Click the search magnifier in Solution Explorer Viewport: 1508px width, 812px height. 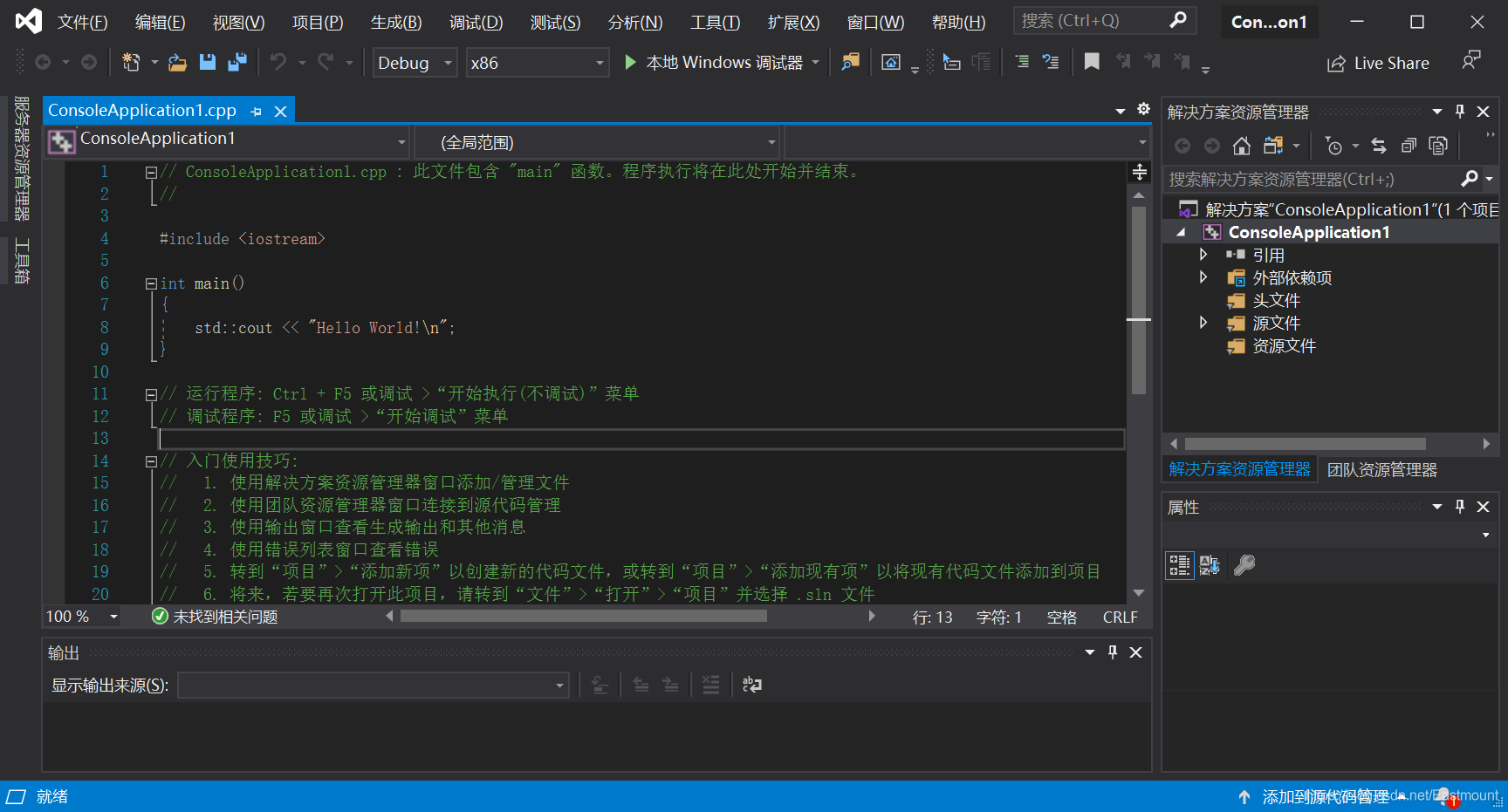tap(1470, 179)
